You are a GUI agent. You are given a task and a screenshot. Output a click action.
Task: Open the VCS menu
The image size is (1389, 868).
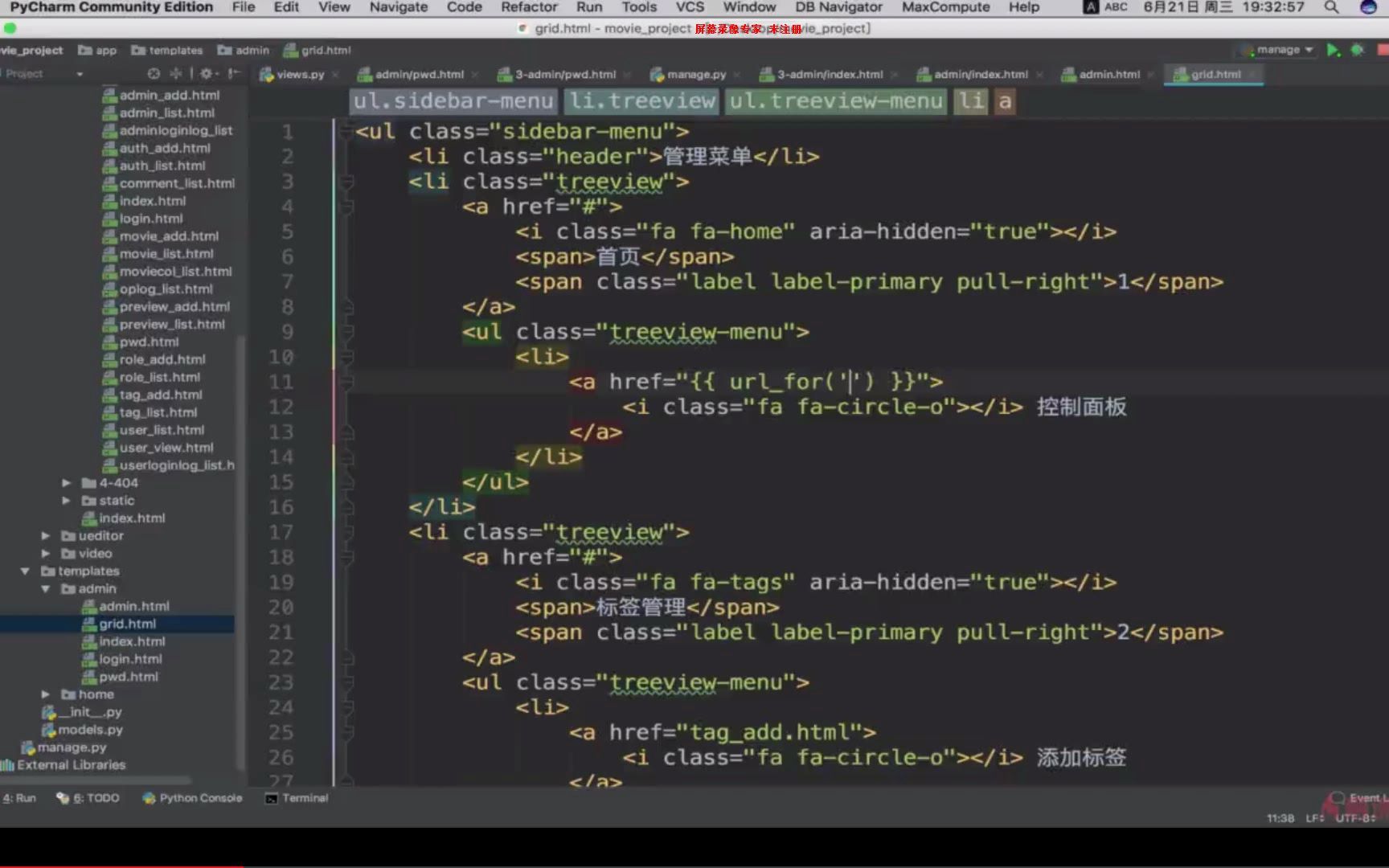tap(690, 7)
